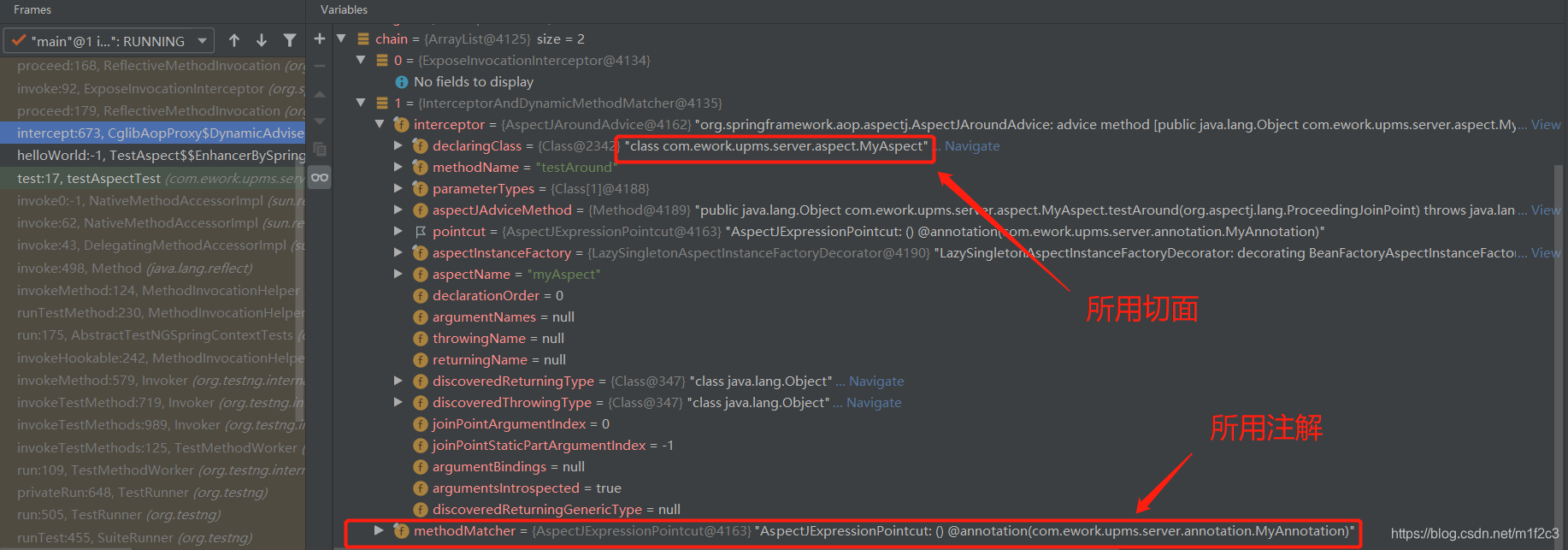Click the New Watch plus icon
1568x550 pixels.
tap(320, 38)
